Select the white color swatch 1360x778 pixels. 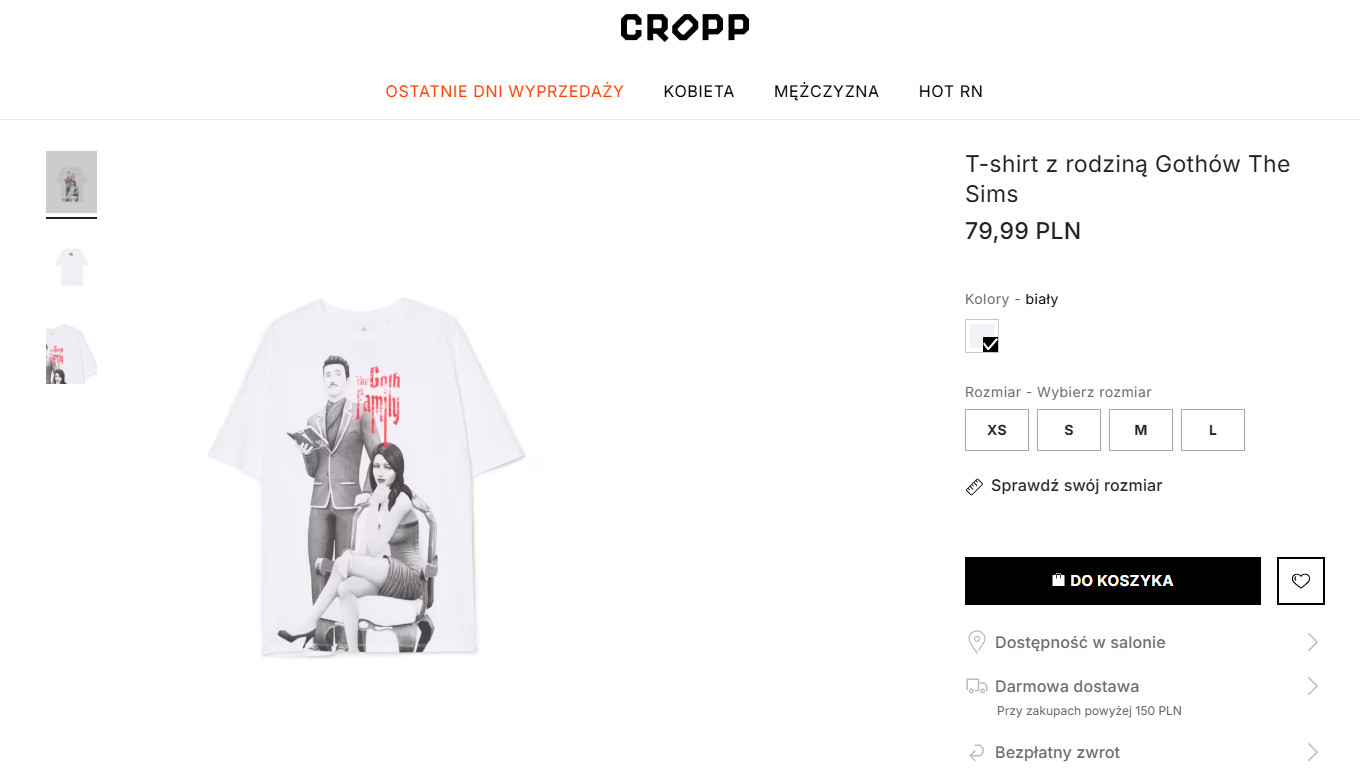coord(982,336)
